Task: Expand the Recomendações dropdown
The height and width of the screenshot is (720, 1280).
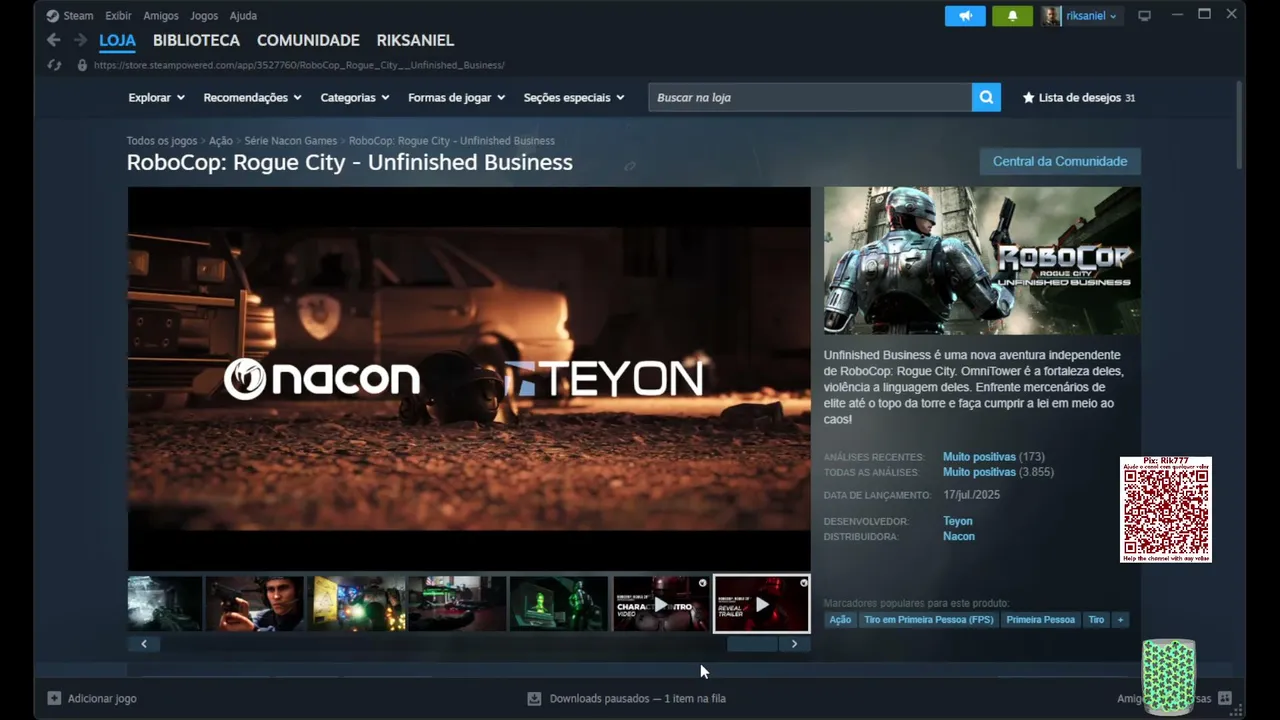Action: 253,98
